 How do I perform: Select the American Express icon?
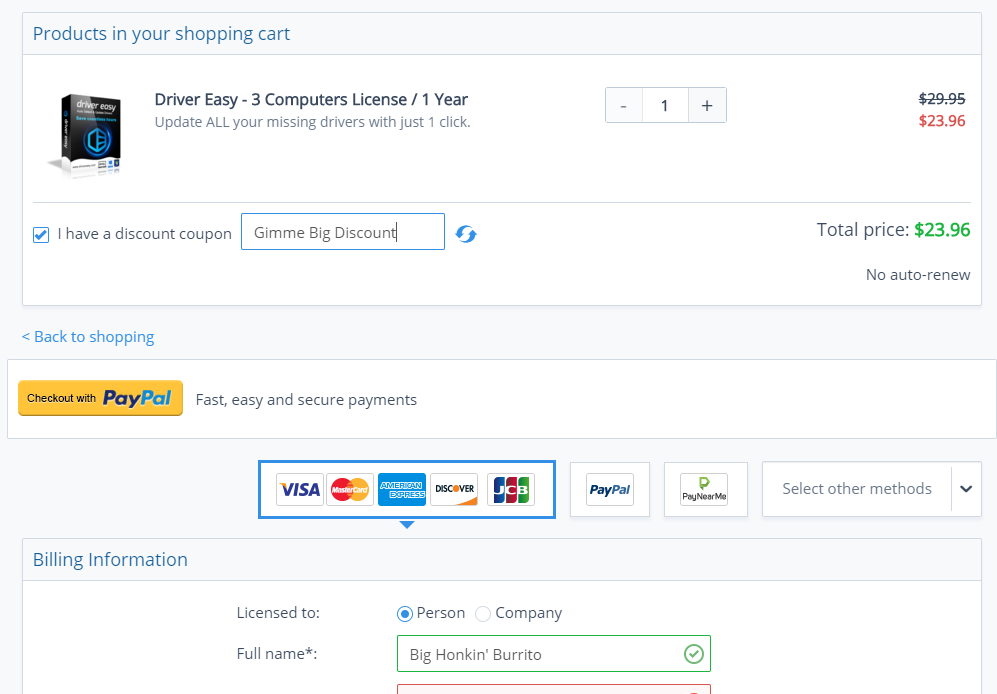pos(402,489)
